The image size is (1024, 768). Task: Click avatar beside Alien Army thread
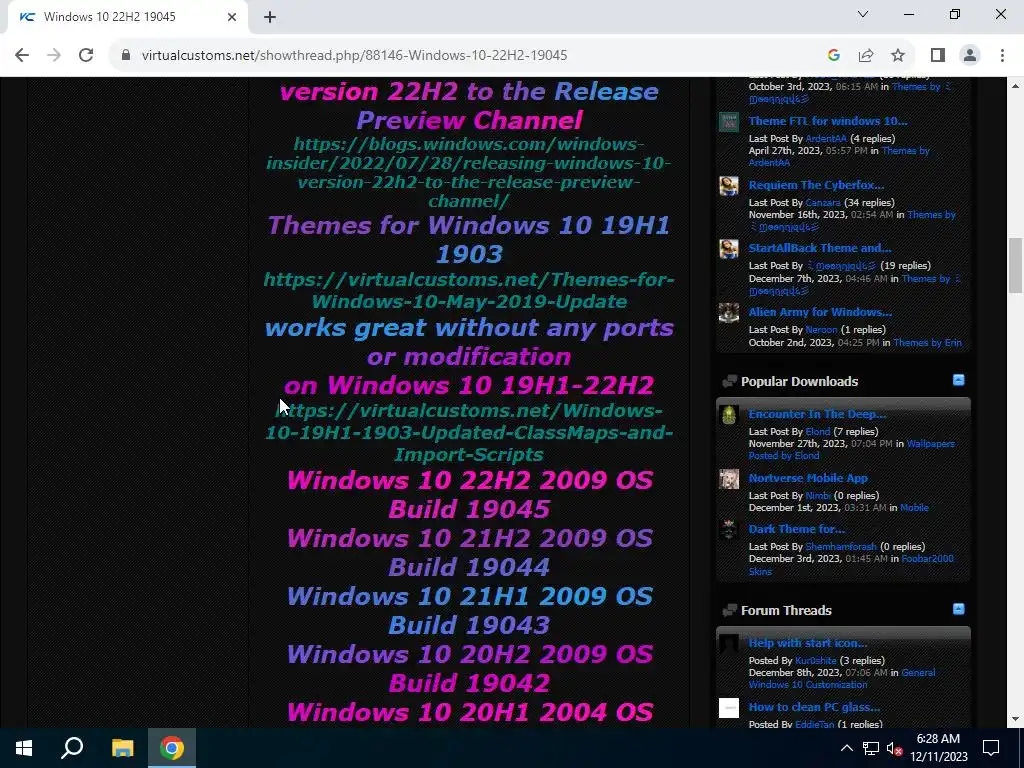pyautogui.click(x=729, y=313)
